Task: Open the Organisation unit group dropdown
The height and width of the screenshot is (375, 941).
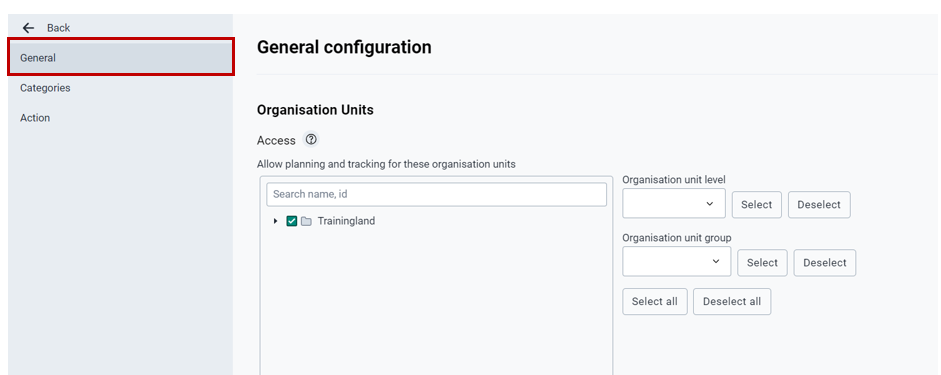Action: coord(676,262)
